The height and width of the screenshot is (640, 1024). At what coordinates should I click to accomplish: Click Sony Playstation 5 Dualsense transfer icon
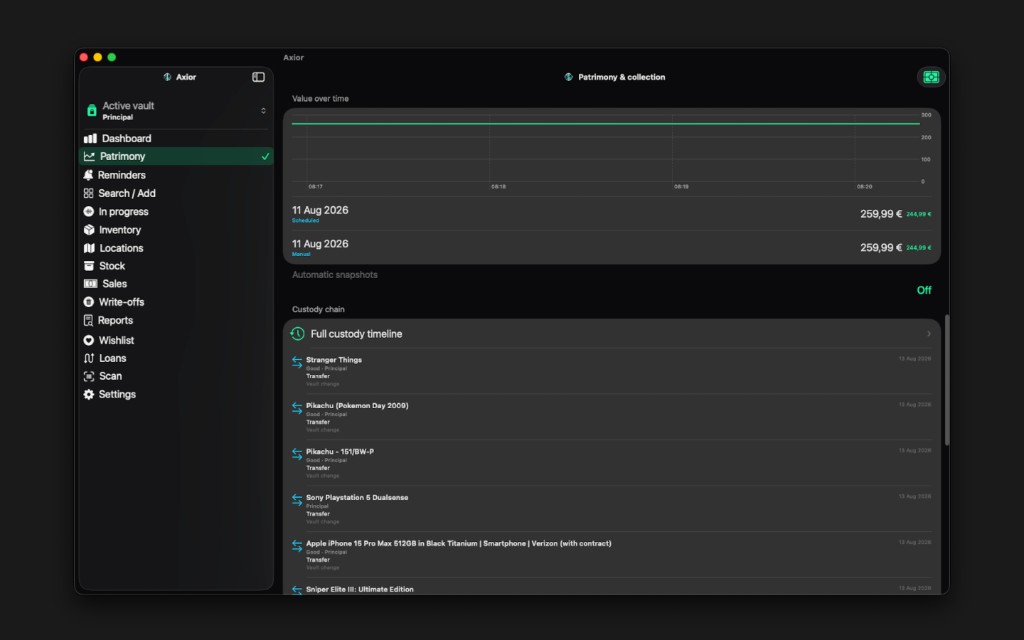pos(297,500)
